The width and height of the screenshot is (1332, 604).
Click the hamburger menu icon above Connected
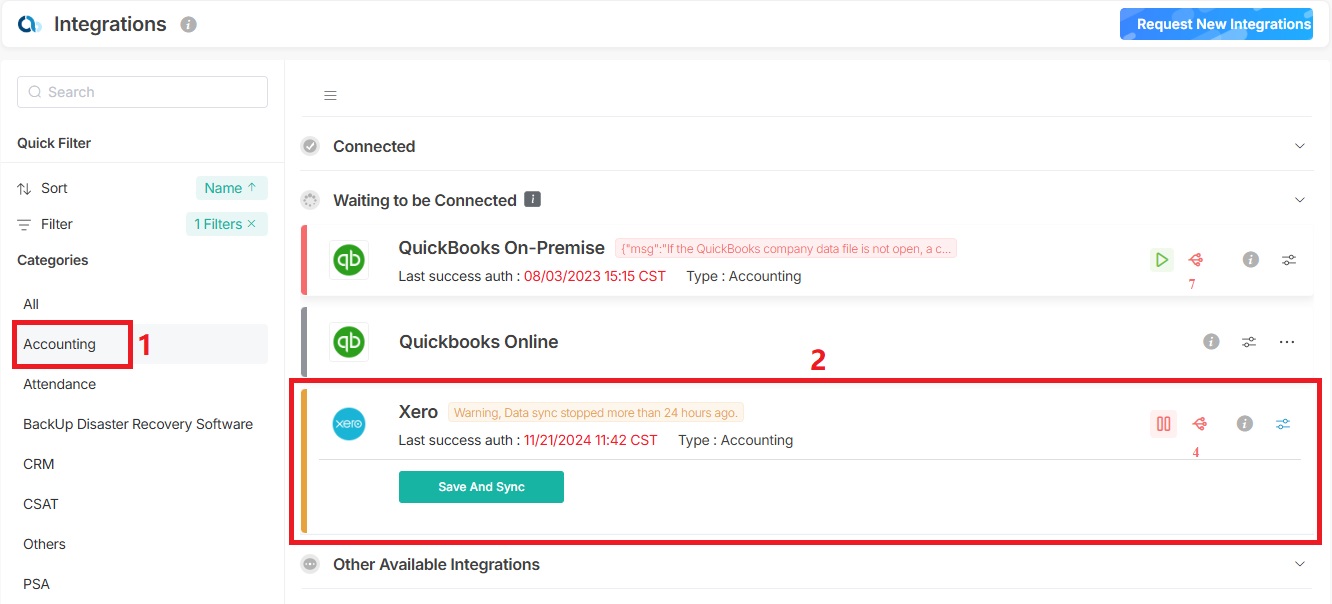(x=330, y=96)
